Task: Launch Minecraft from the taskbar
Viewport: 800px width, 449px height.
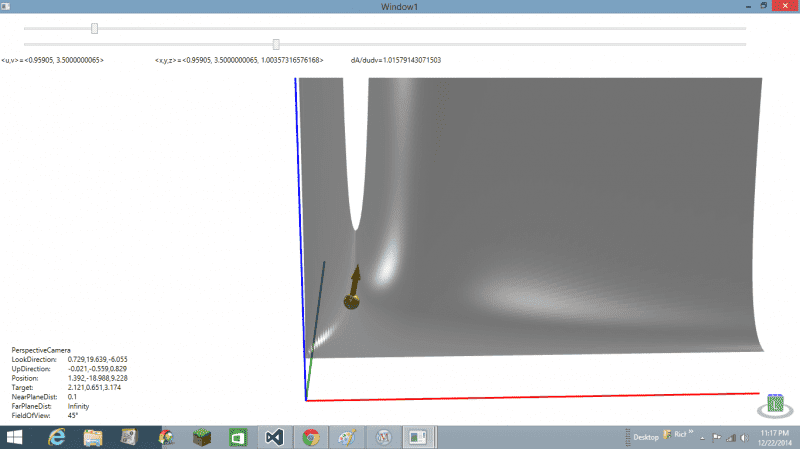Action: click(x=204, y=437)
